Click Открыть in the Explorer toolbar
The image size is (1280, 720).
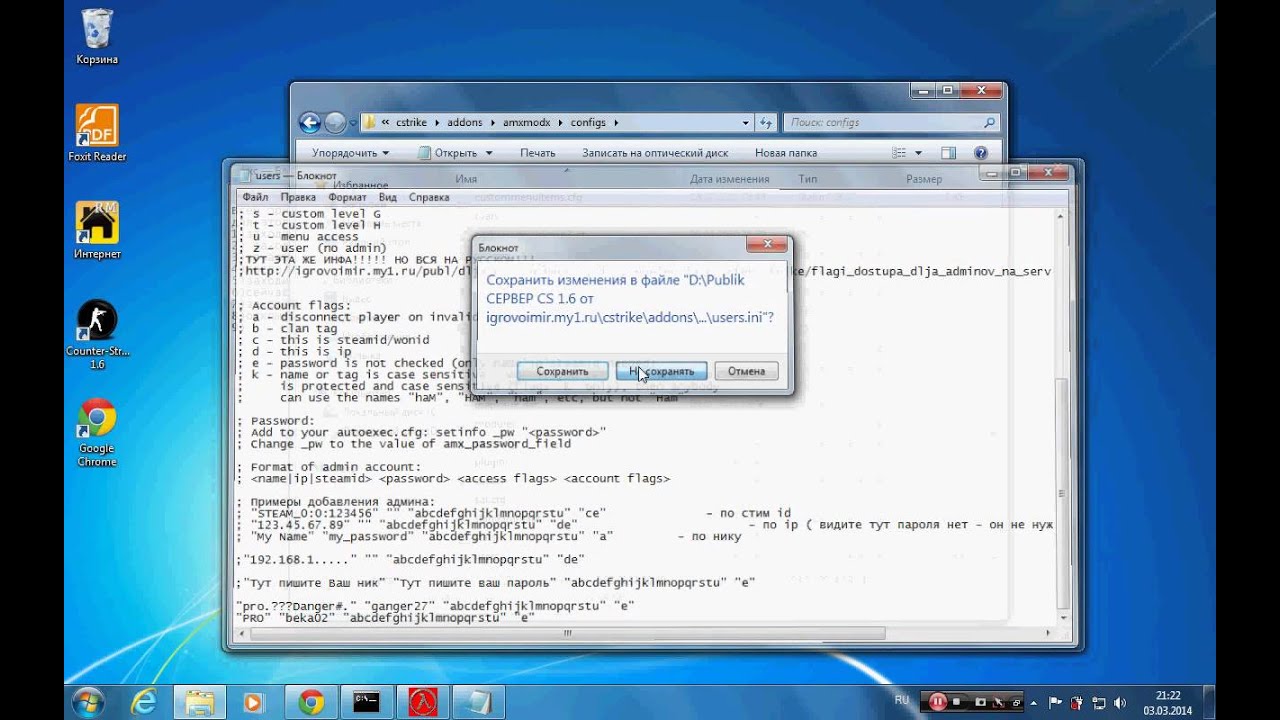[x=447, y=153]
